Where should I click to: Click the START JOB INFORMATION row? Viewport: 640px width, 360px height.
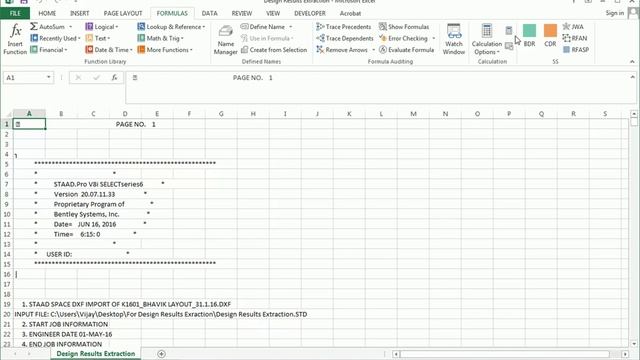click(65, 324)
